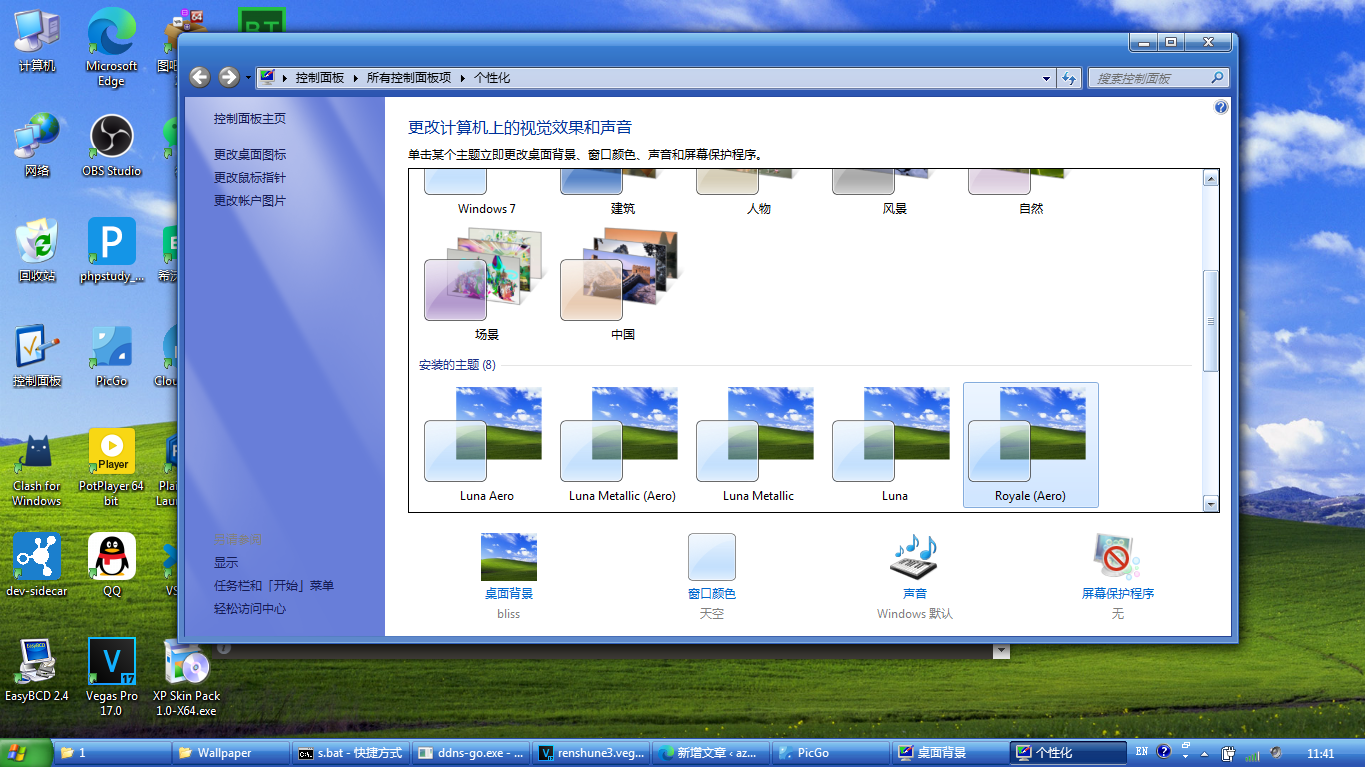
Task: Select the 网络 desktop icon
Action: click(x=37, y=146)
